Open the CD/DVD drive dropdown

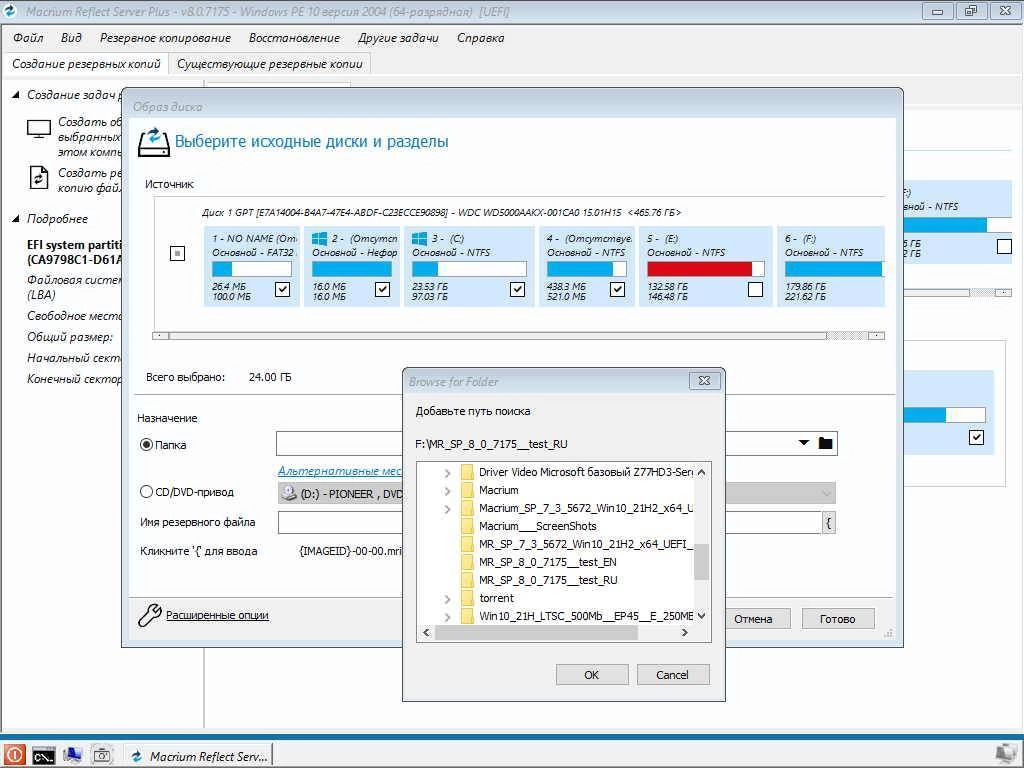pos(826,493)
